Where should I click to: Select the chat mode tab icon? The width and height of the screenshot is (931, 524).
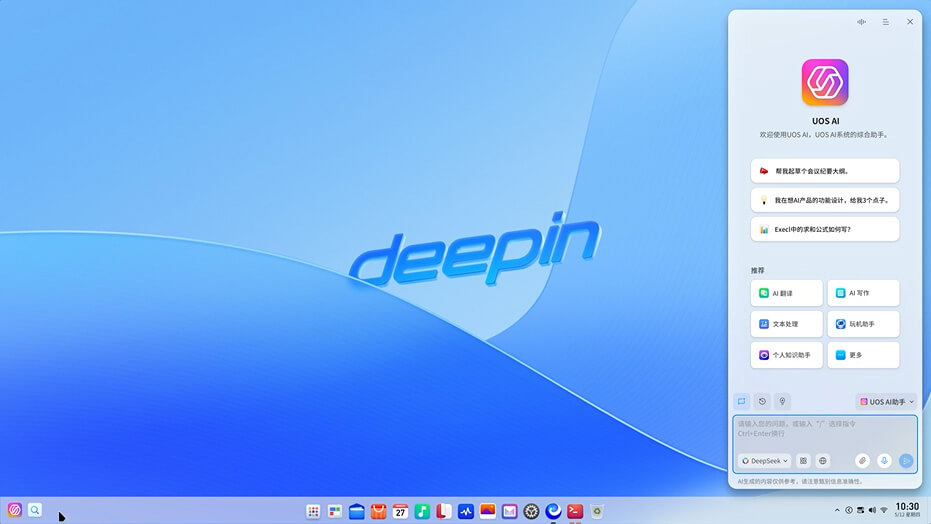742,401
